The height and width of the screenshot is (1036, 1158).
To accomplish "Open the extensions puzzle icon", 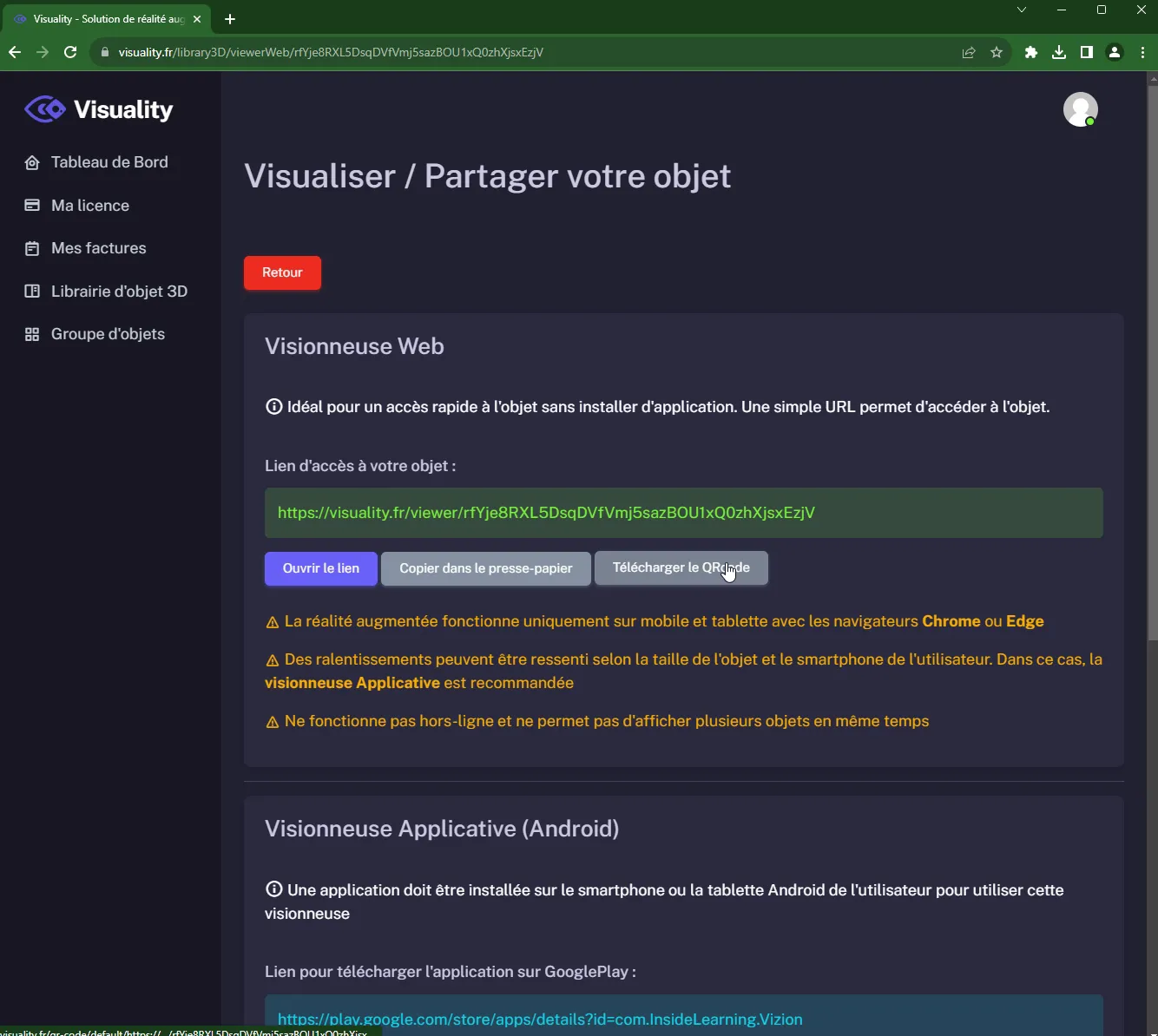I will pos(1031,52).
